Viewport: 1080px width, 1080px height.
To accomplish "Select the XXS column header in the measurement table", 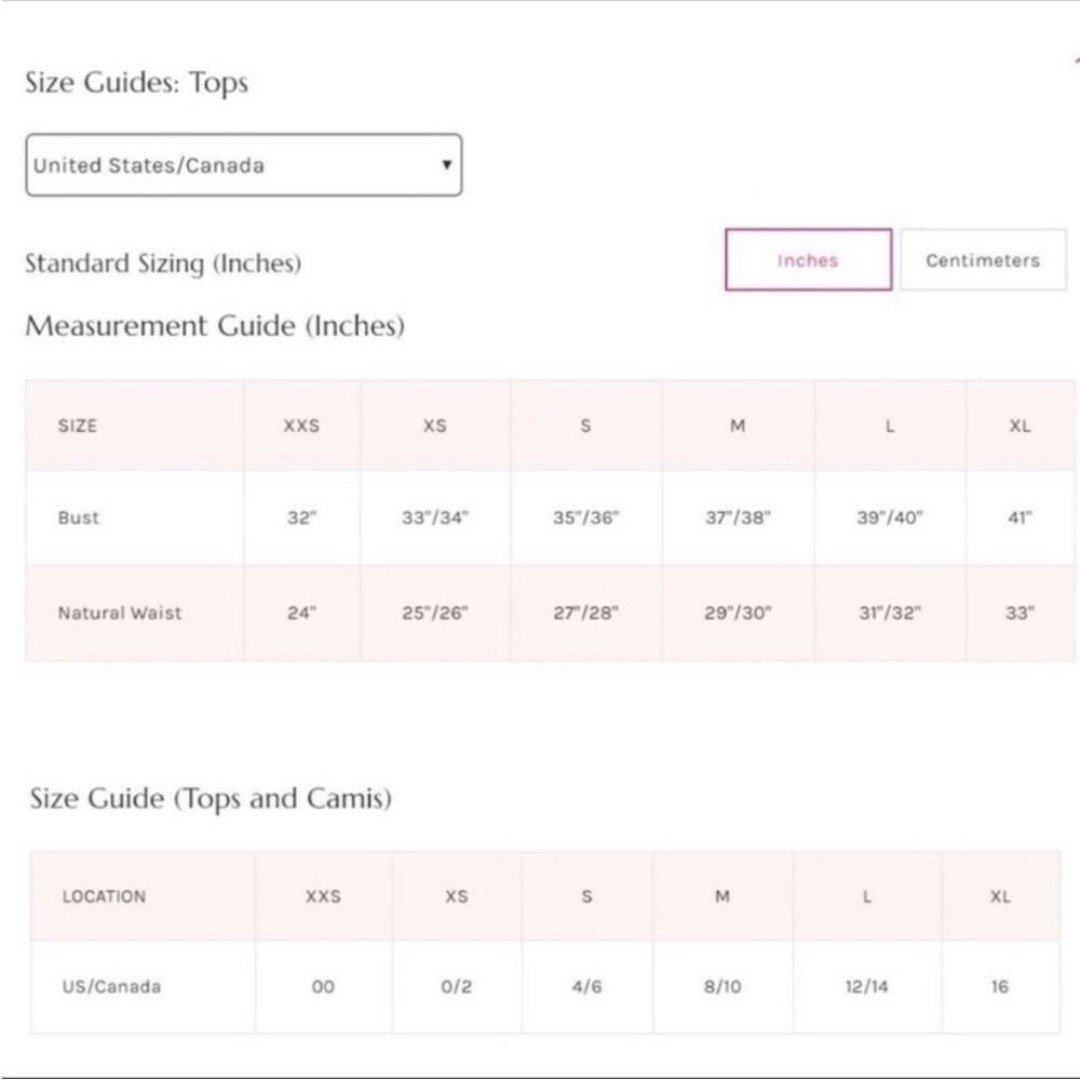I will point(302,426).
